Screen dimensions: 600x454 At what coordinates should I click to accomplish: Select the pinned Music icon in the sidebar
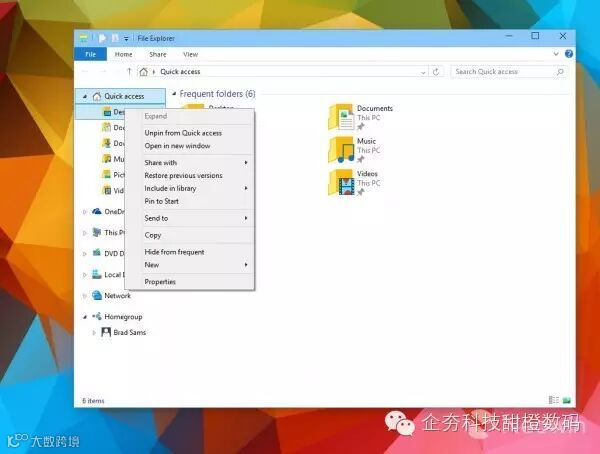click(x=107, y=159)
